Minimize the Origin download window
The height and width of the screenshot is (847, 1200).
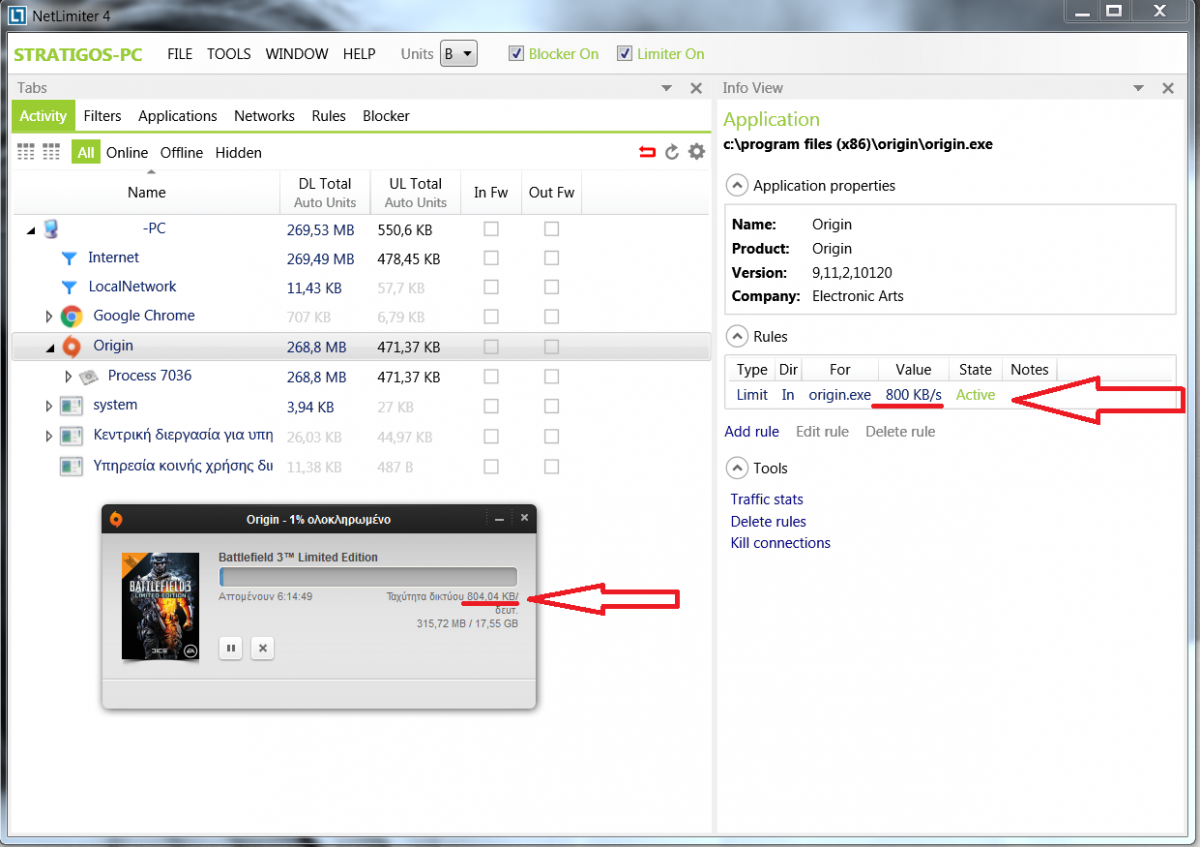click(x=500, y=519)
